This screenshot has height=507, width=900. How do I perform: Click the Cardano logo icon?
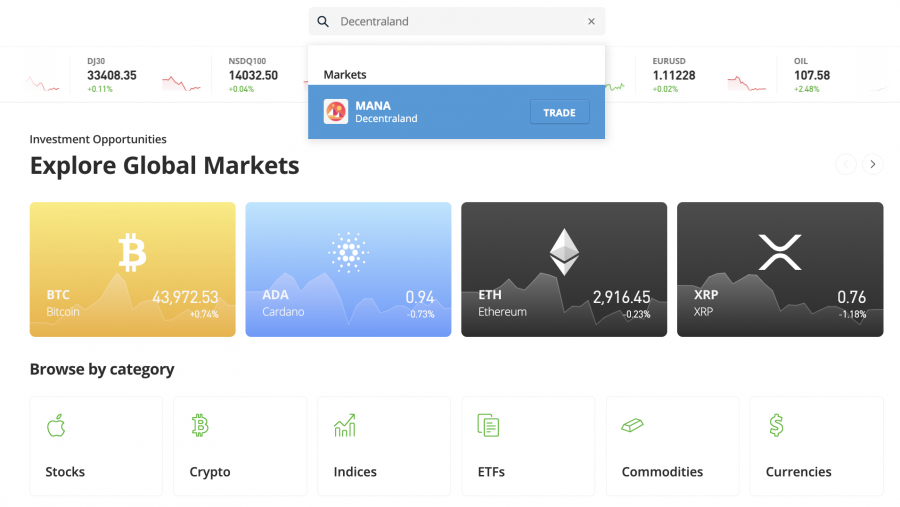(x=348, y=252)
